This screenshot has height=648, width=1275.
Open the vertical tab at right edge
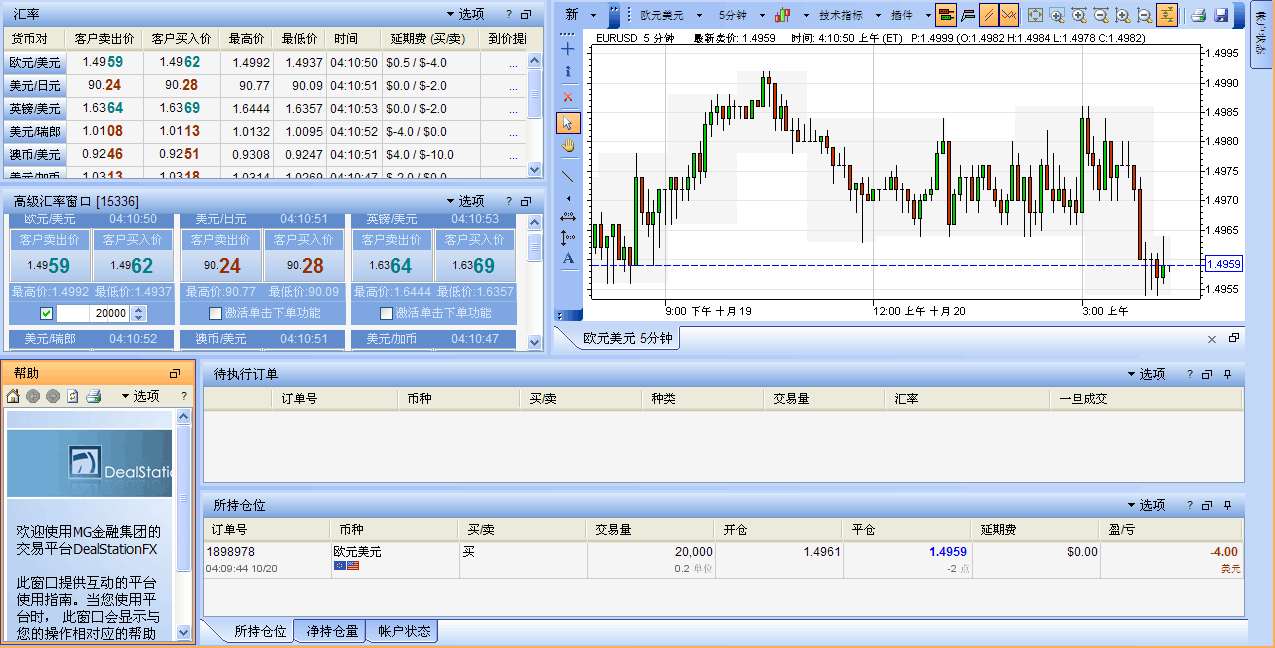pos(1260,35)
